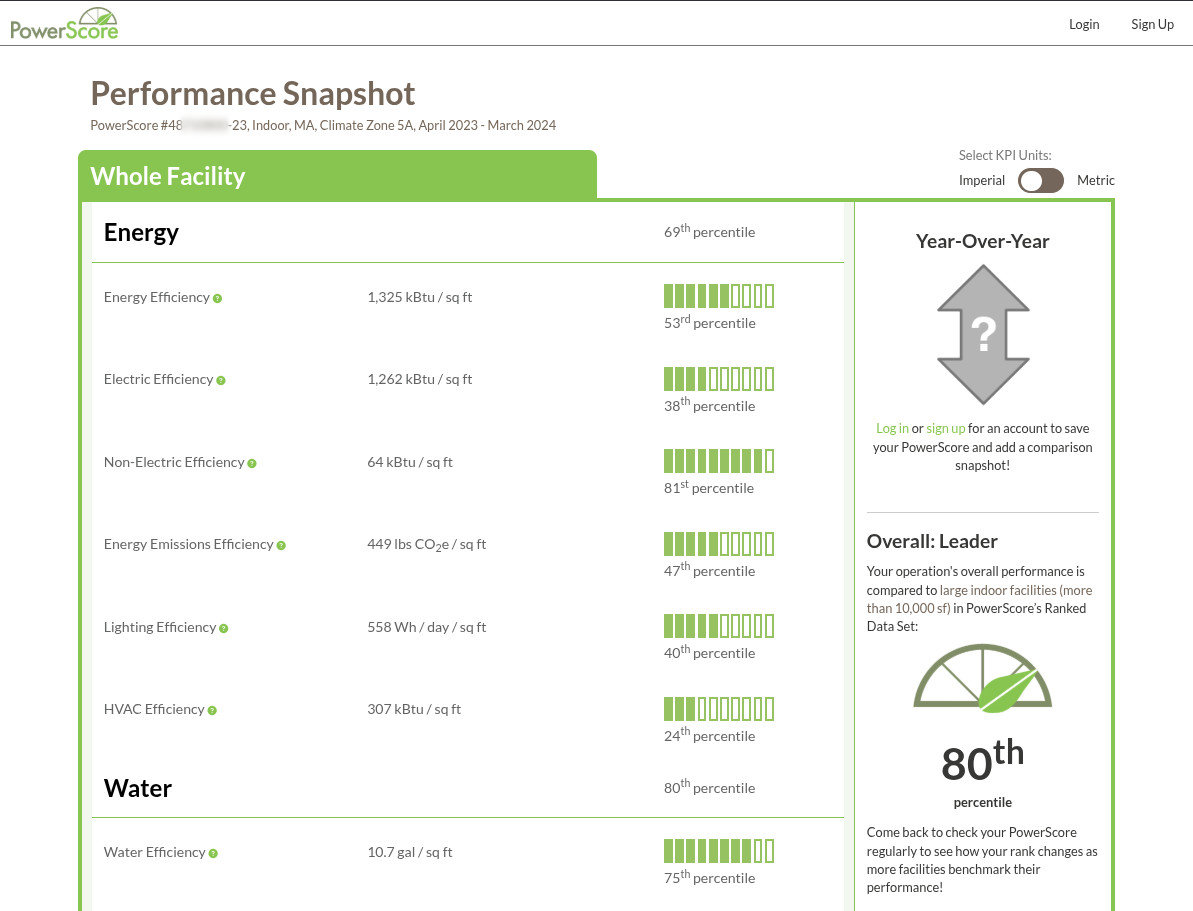Click the Non-Electric Efficiency label
Image resolution: width=1193 pixels, height=911 pixels.
(174, 462)
